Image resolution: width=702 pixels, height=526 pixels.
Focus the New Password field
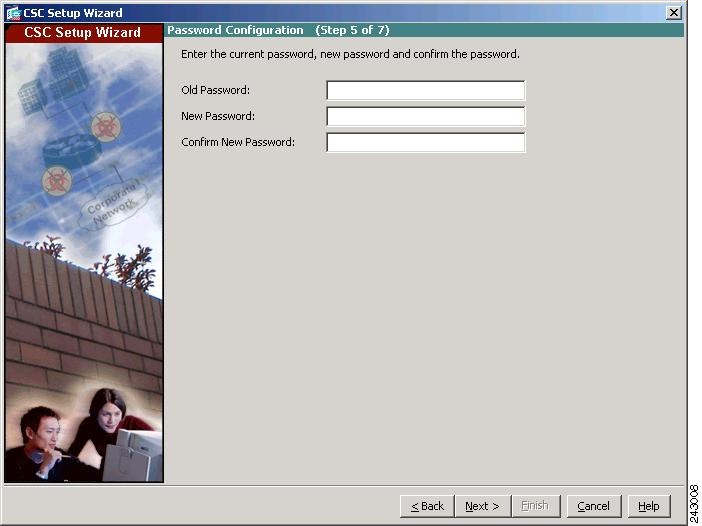pyautogui.click(x=426, y=116)
